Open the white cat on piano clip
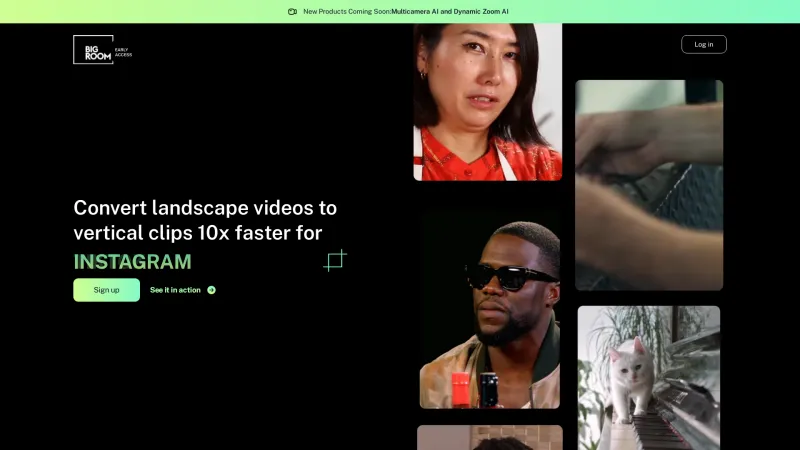 [649, 378]
